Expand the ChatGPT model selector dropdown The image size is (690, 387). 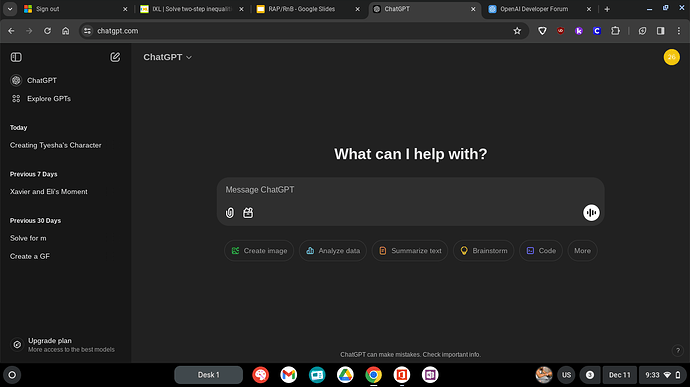point(167,57)
